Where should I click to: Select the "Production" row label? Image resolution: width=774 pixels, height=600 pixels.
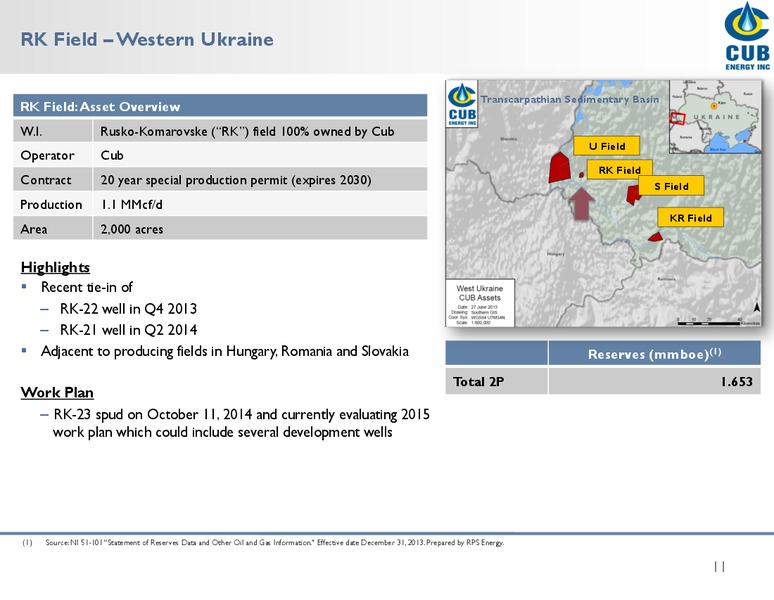pos(53,204)
